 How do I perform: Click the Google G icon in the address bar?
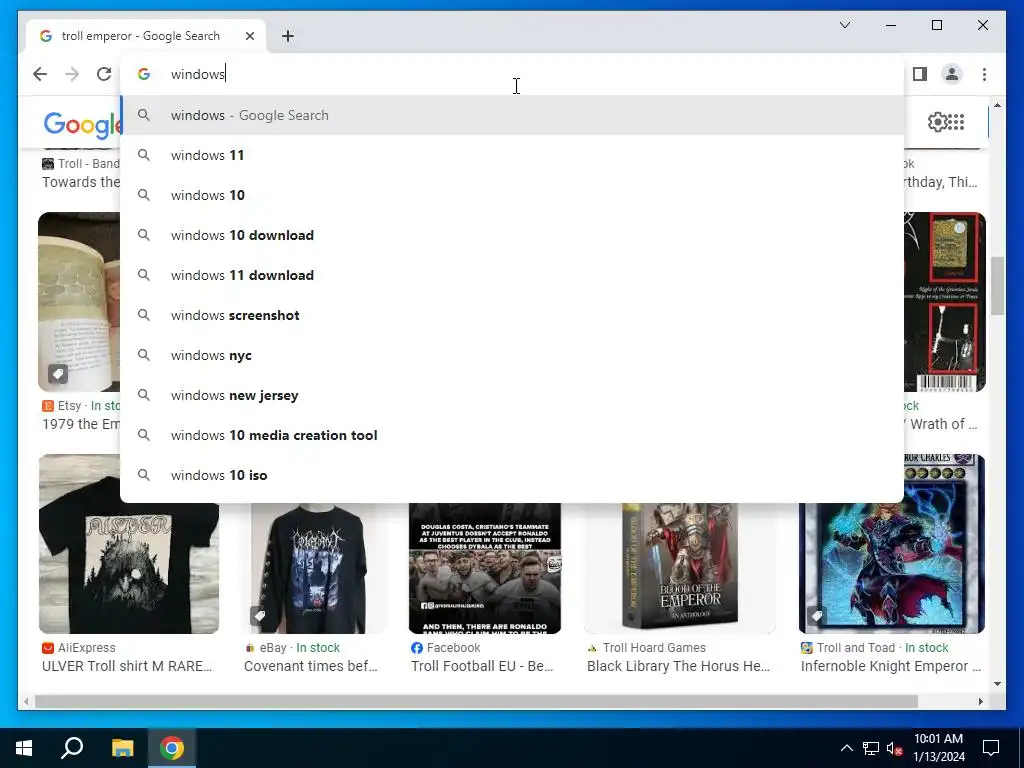tap(144, 74)
